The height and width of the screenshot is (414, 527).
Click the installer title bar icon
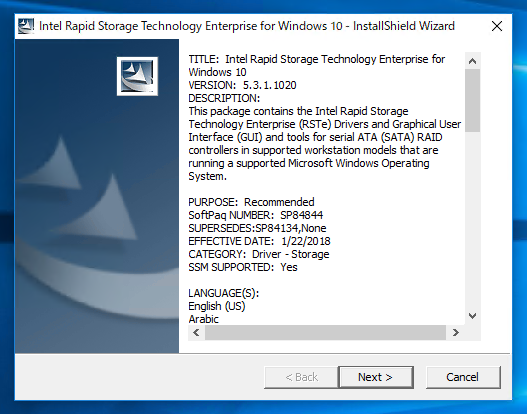pyautogui.click(x=26, y=26)
